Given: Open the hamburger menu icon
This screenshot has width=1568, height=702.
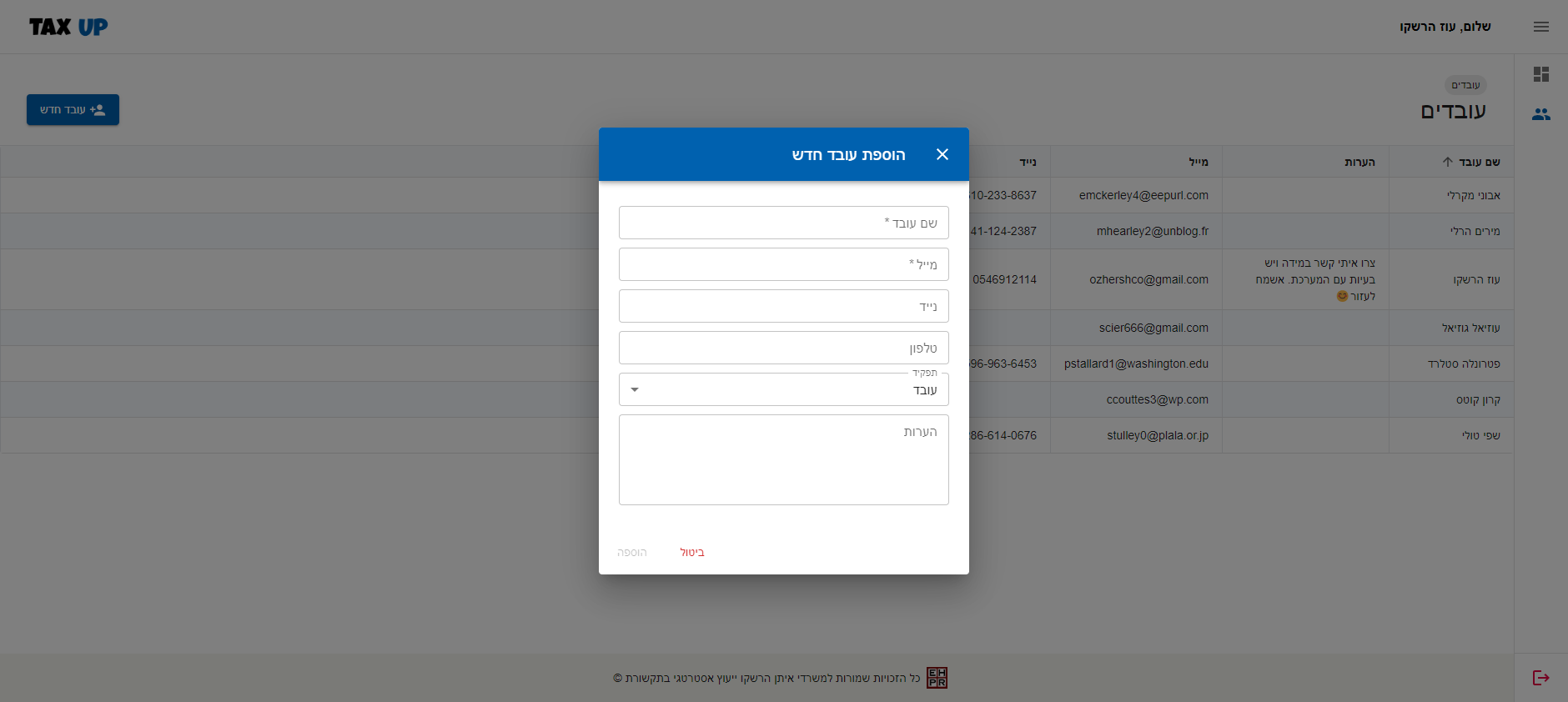Looking at the screenshot, I should [x=1540, y=27].
